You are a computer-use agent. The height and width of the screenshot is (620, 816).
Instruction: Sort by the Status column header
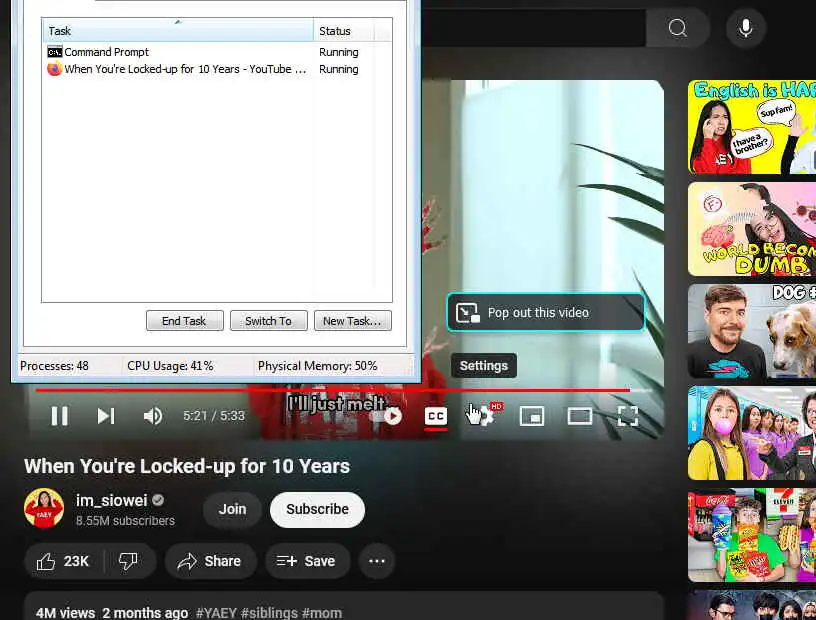[343, 31]
